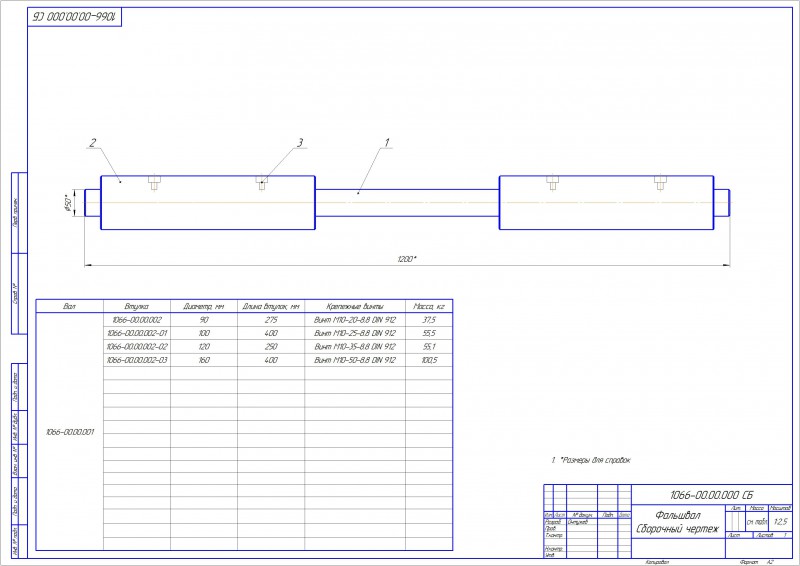Click the title 'Фальшвал' in the title block
800x566 pixels.
click(678, 515)
